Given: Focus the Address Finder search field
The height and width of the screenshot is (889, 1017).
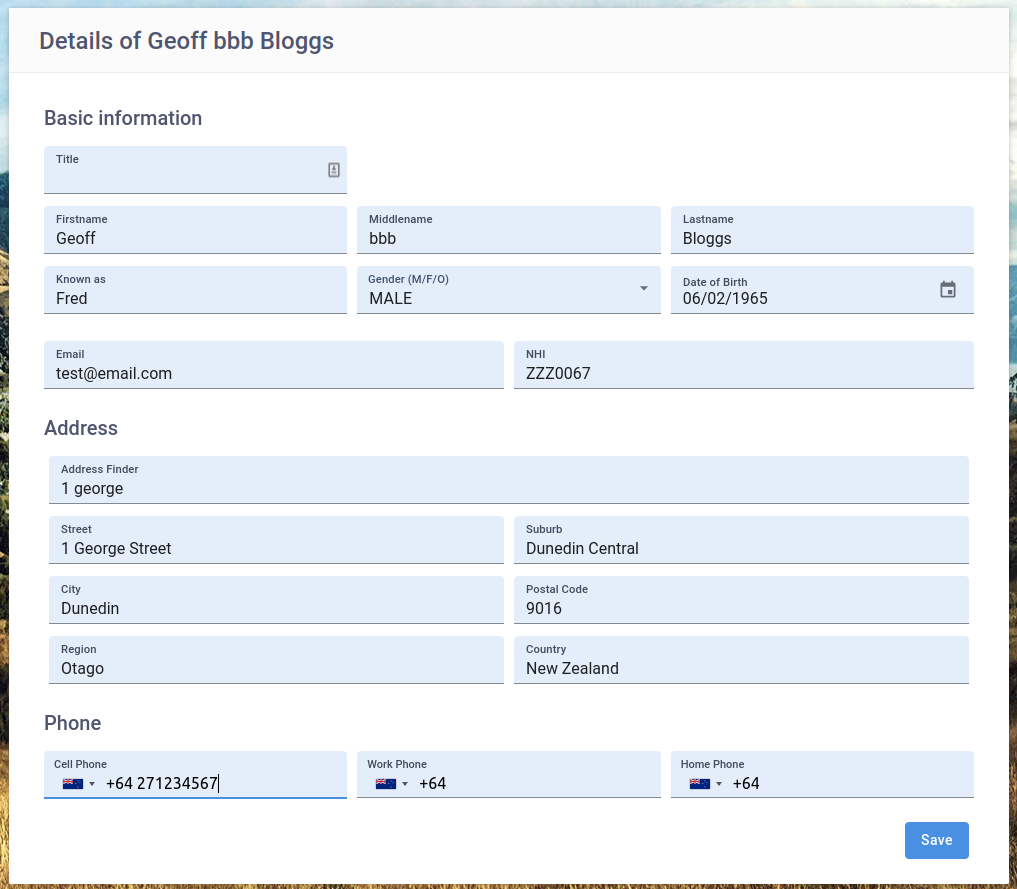Looking at the screenshot, I should coord(508,489).
